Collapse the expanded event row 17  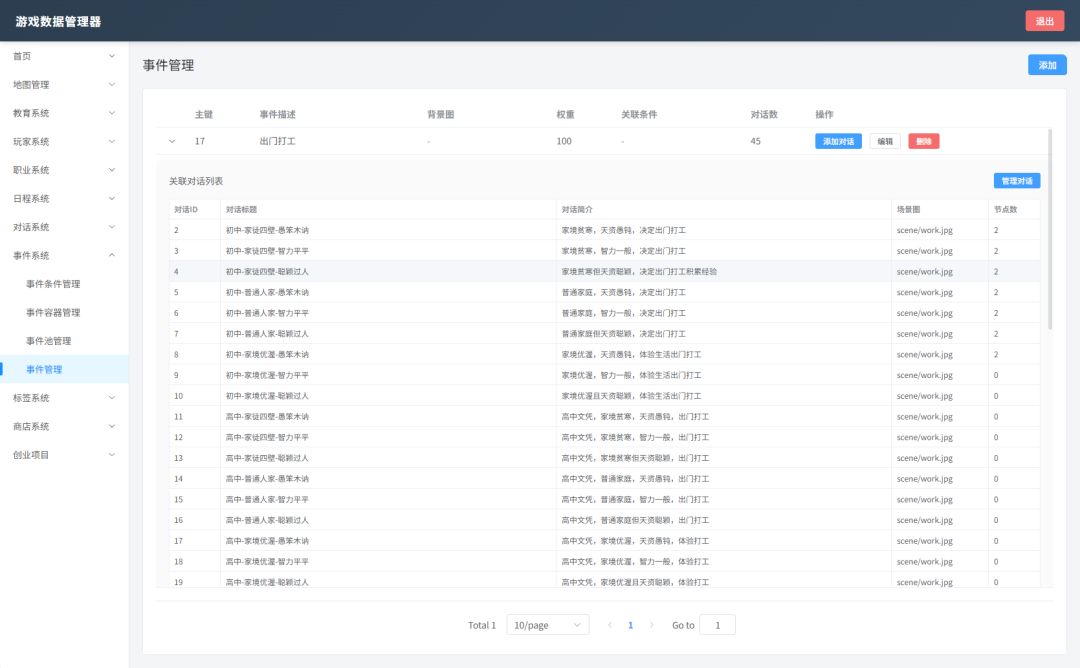click(x=172, y=141)
